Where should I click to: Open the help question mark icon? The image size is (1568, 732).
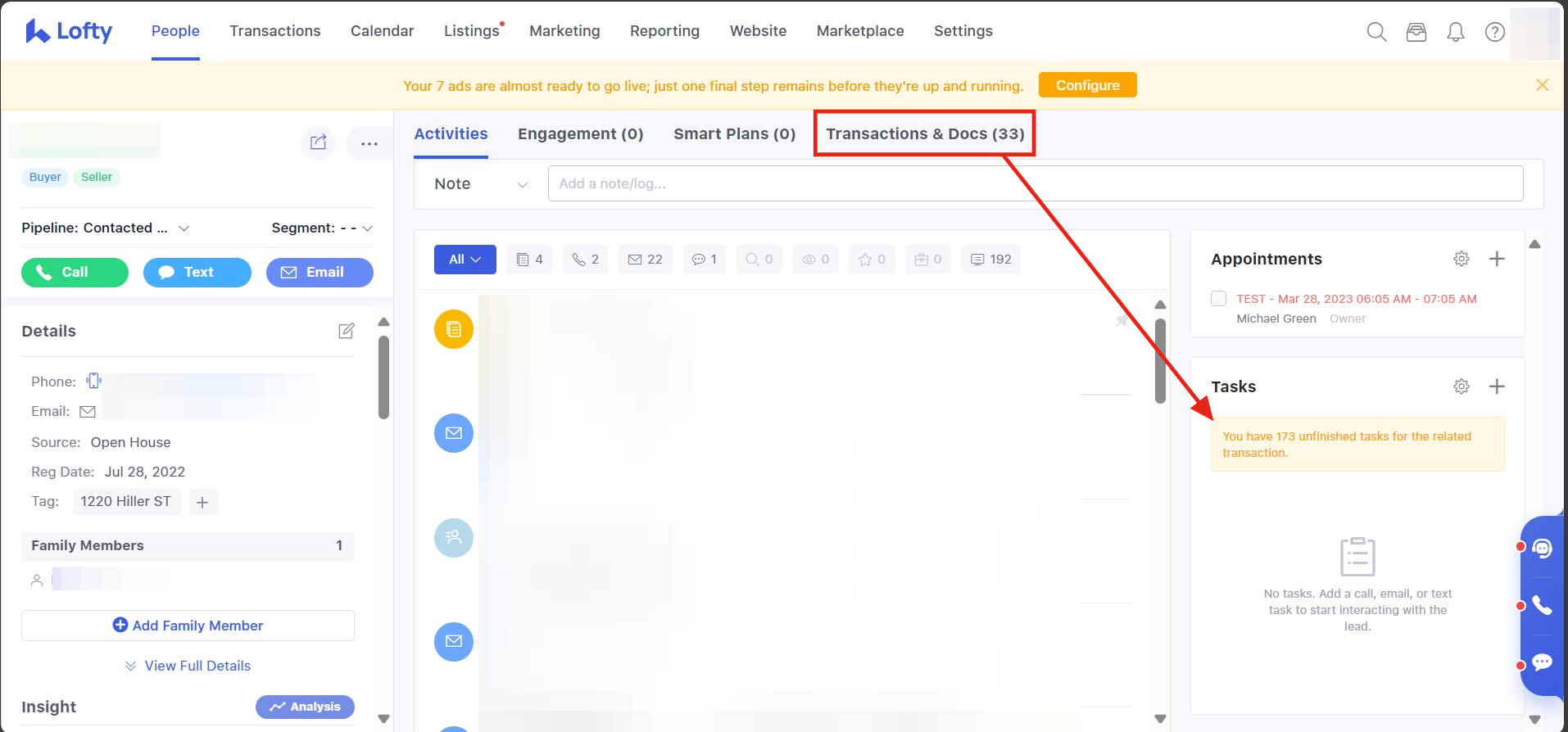(x=1494, y=32)
